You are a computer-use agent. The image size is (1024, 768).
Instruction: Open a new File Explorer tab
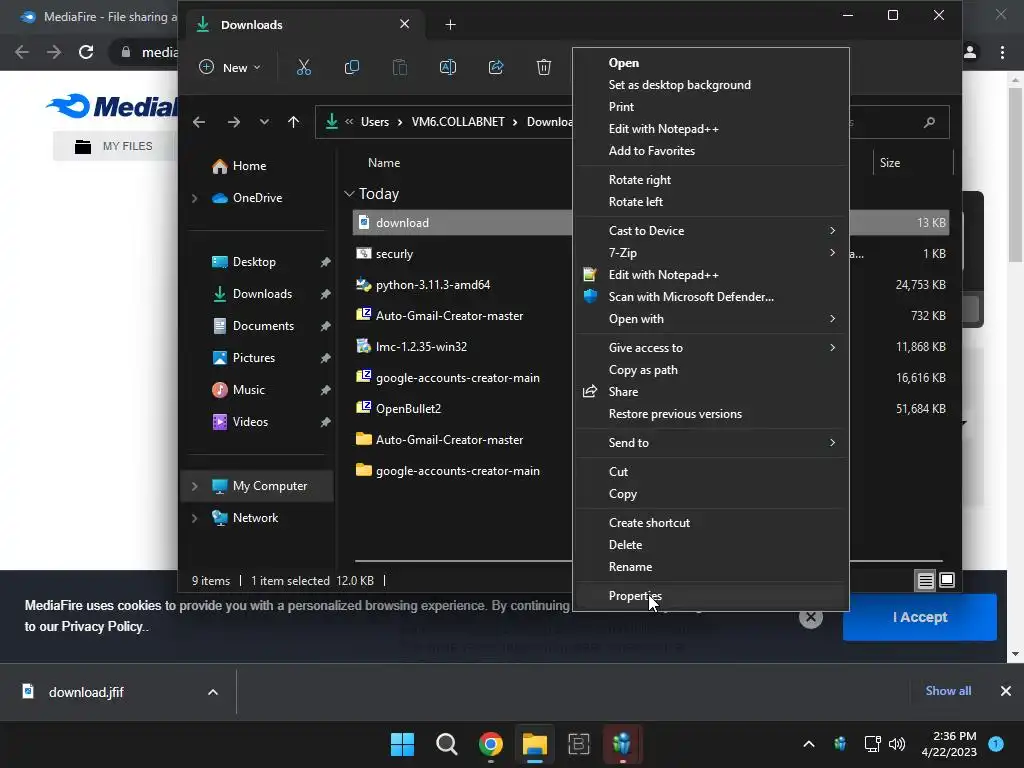click(x=451, y=25)
